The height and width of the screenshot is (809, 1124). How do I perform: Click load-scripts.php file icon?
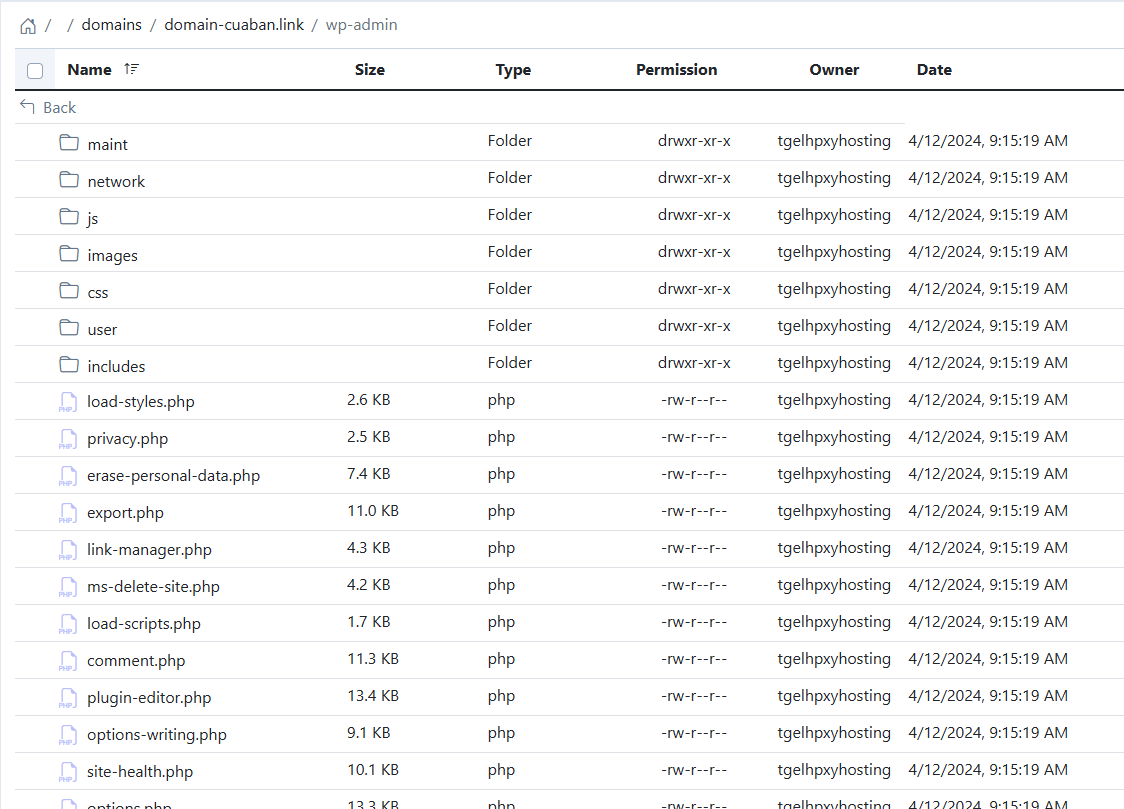68,624
